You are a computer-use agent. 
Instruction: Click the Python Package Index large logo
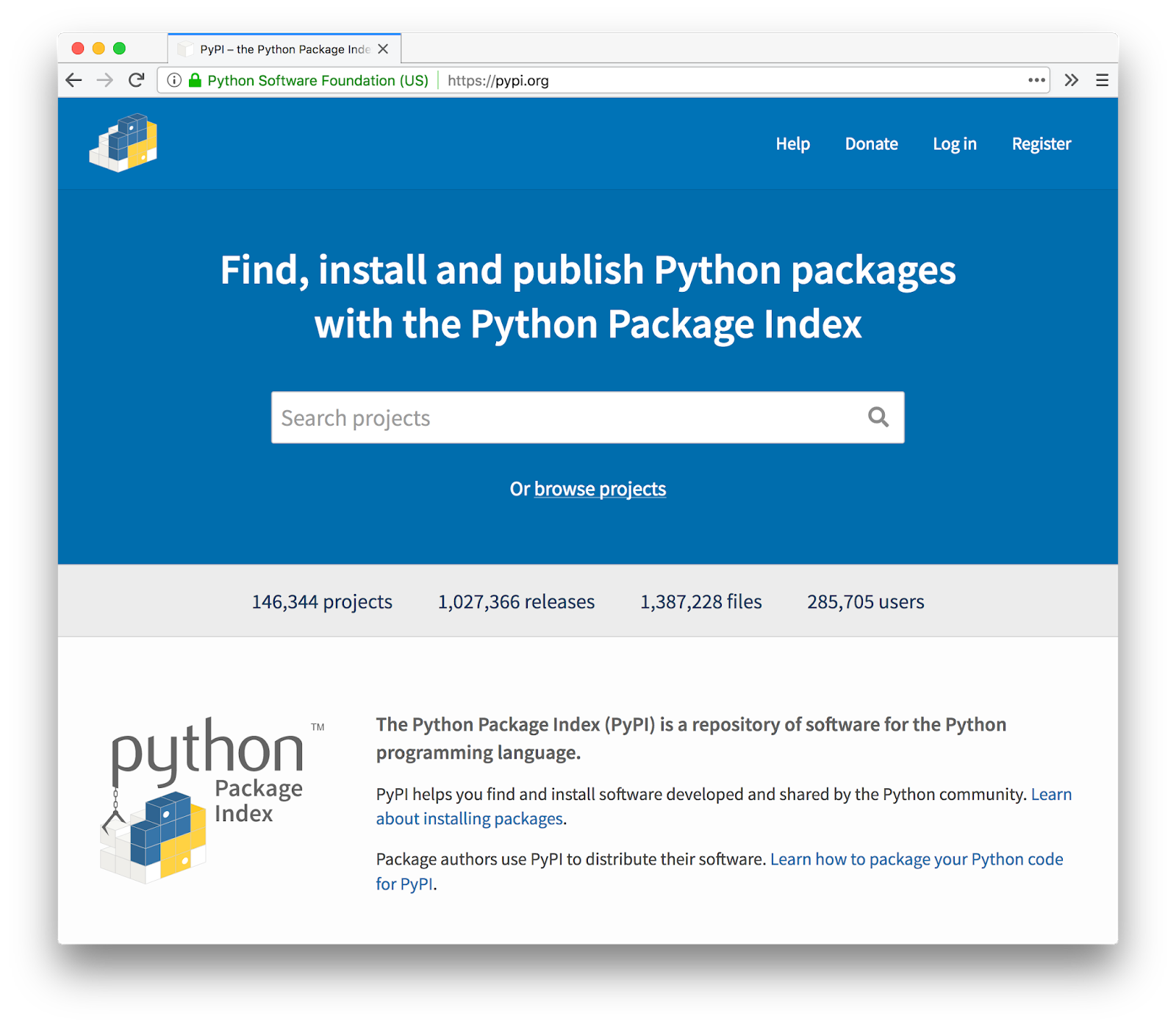coord(209,799)
